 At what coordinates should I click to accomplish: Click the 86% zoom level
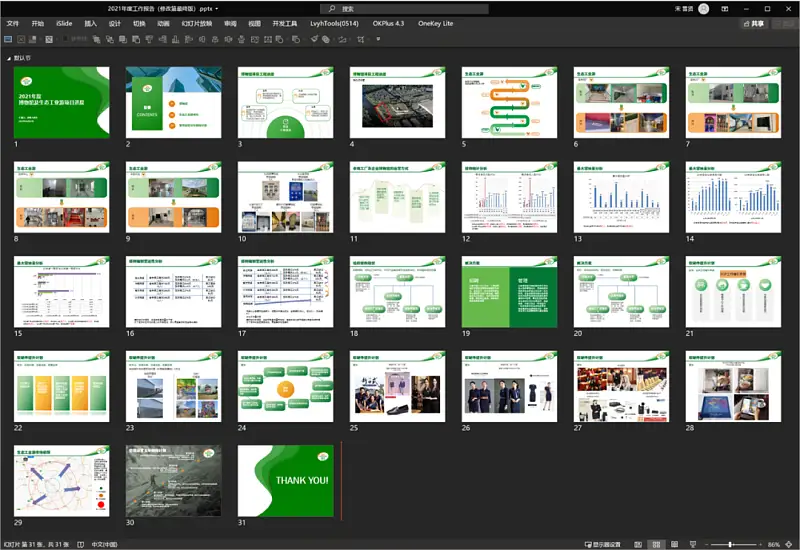[x=773, y=544]
